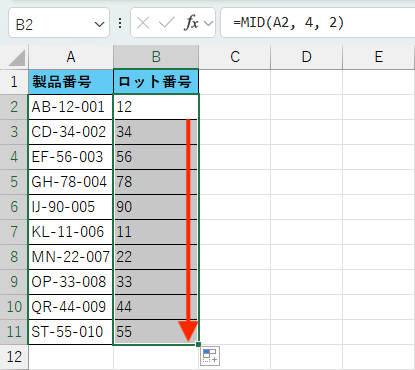Select cell containing KL-11-006
Screen dimensions: 415x370
pos(71,232)
